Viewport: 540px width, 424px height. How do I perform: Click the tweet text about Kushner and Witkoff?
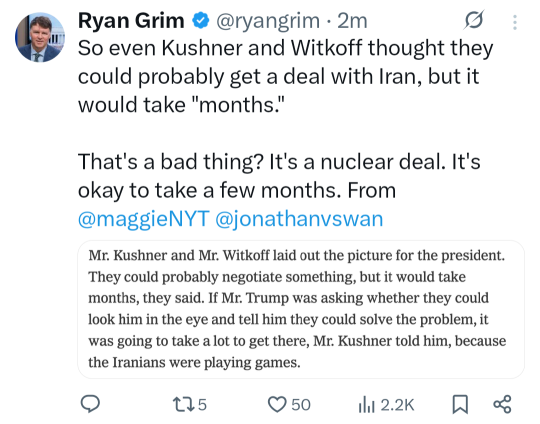285,76
